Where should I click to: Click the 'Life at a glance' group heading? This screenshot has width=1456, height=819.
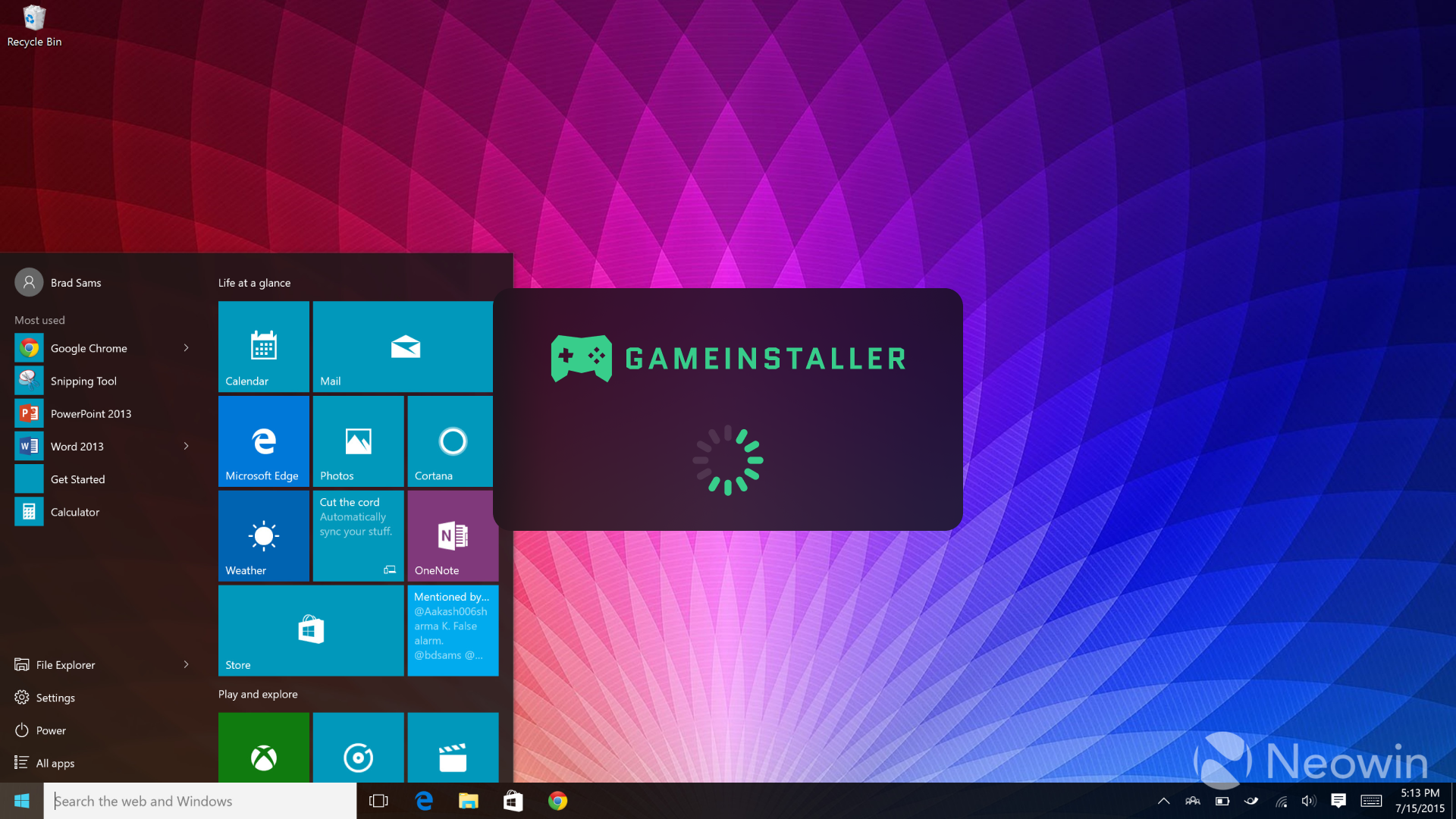click(x=254, y=282)
